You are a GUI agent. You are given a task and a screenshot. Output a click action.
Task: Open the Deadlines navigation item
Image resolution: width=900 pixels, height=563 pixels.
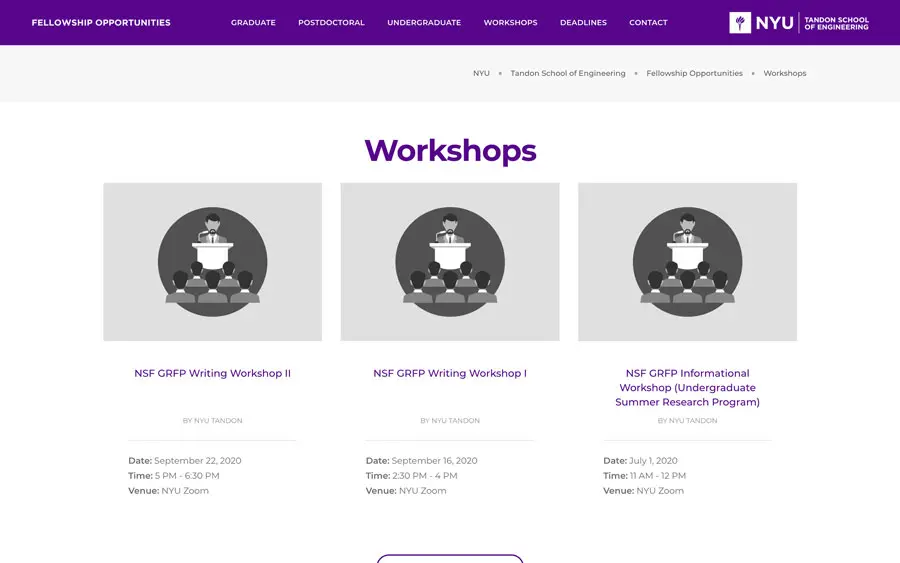[x=583, y=23]
